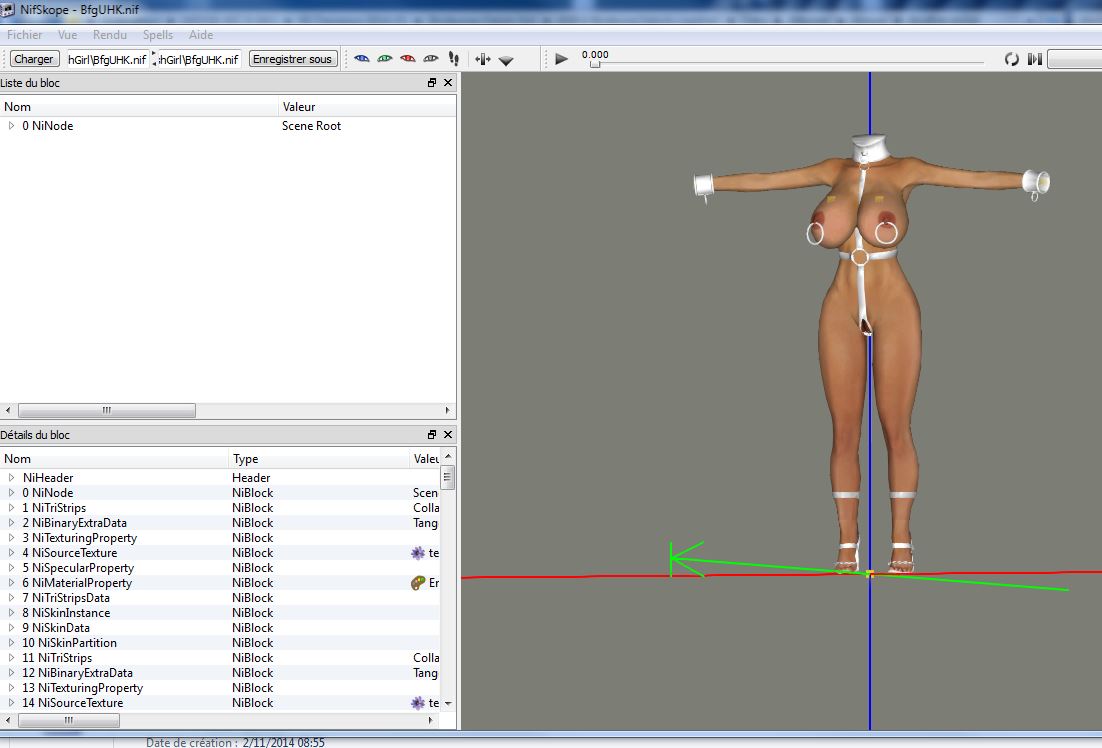Click the blue eye view icon
This screenshot has width=1102, height=748.
click(x=362, y=59)
